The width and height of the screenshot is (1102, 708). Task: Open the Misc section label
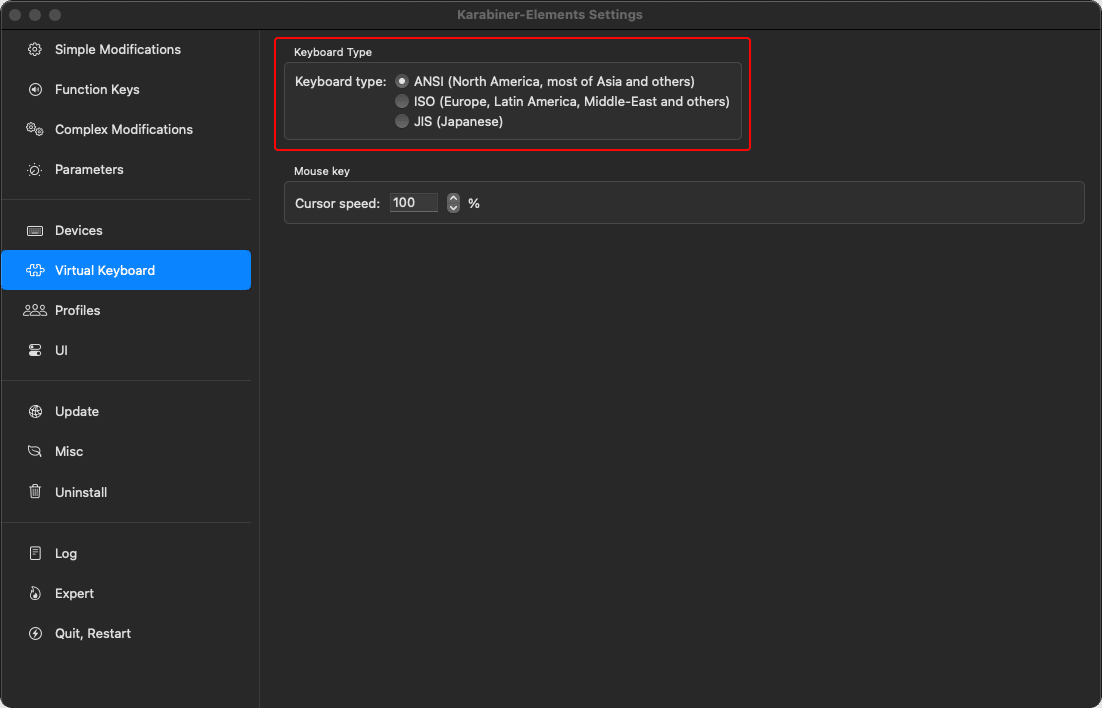[x=69, y=451]
